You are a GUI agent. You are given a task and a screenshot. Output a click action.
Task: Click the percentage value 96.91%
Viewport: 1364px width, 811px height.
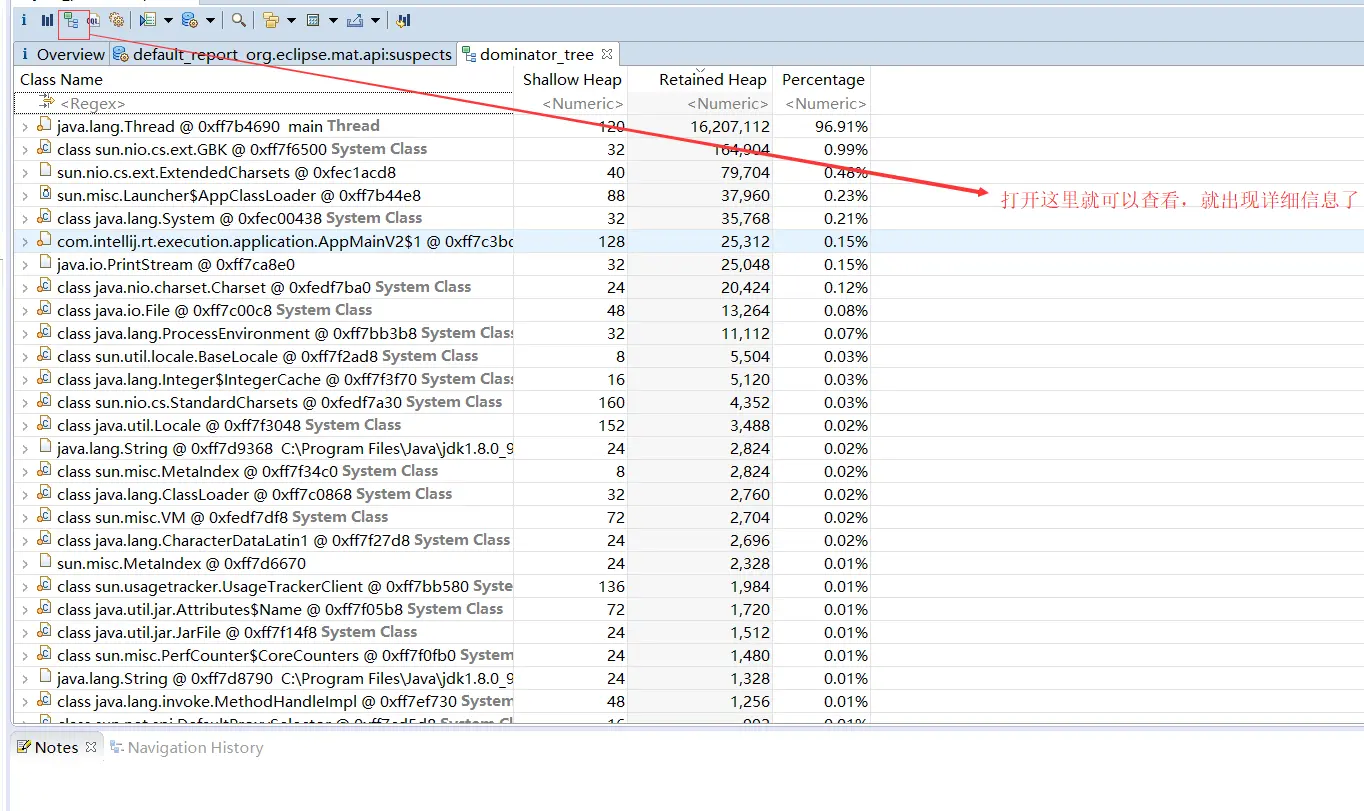(840, 127)
